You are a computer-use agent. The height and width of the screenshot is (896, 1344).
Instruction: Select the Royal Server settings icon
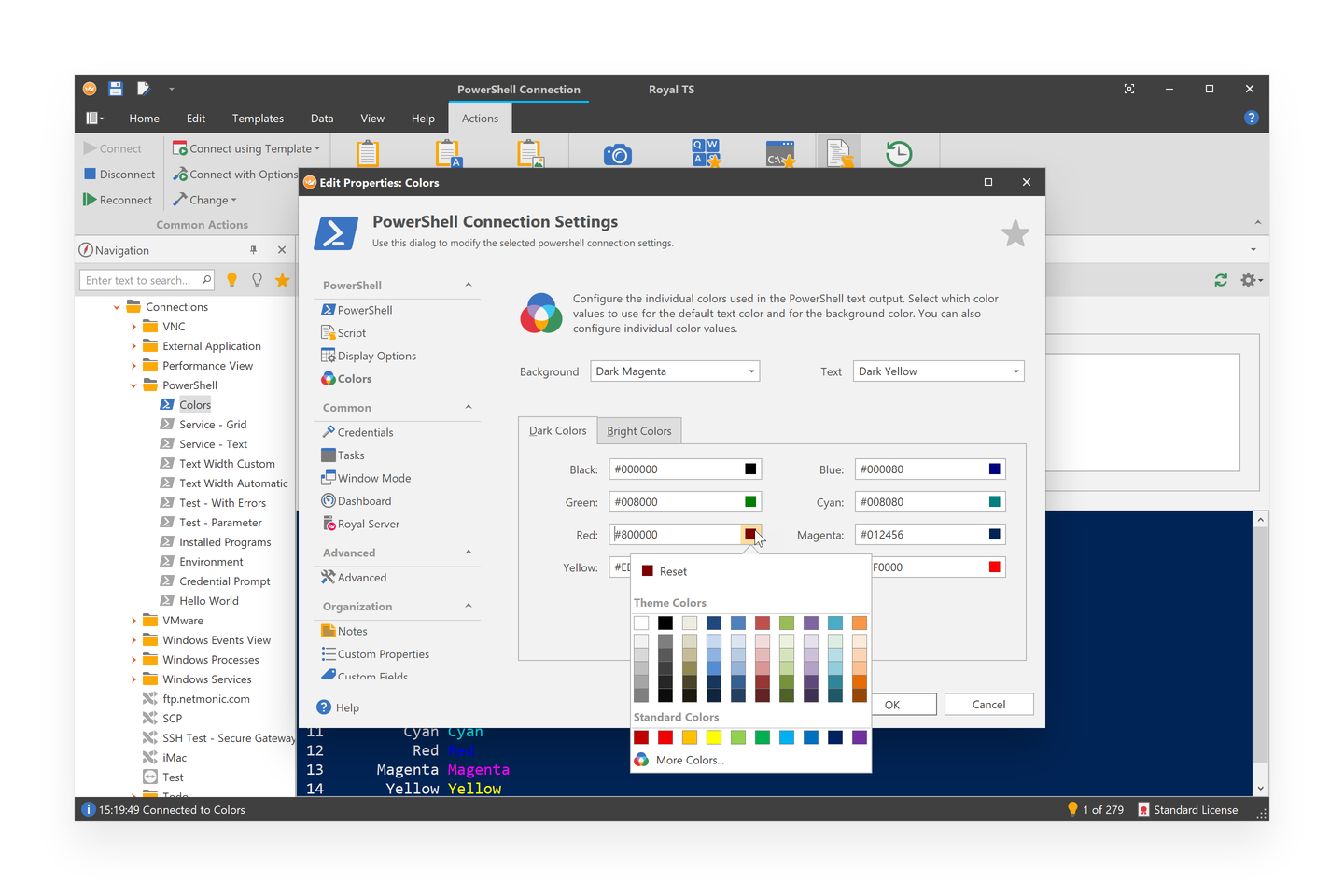[x=329, y=524]
